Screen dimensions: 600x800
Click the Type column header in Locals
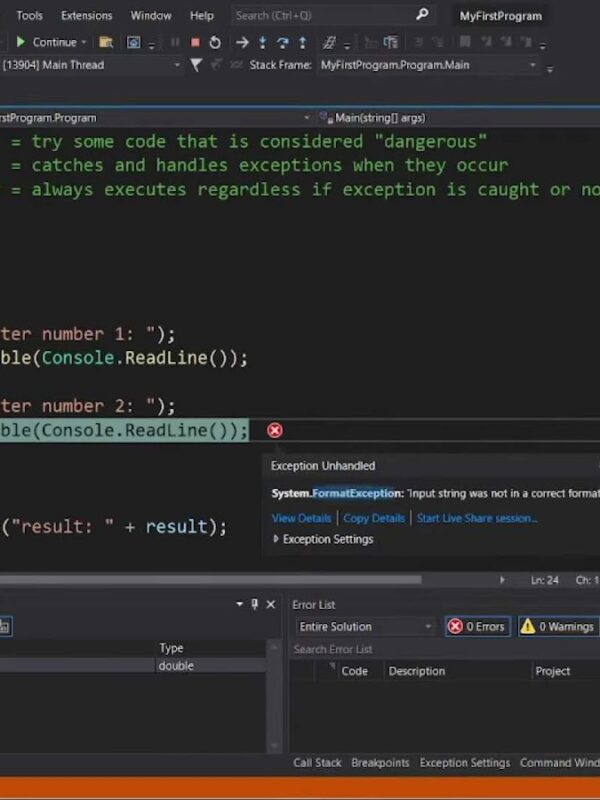pos(171,648)
